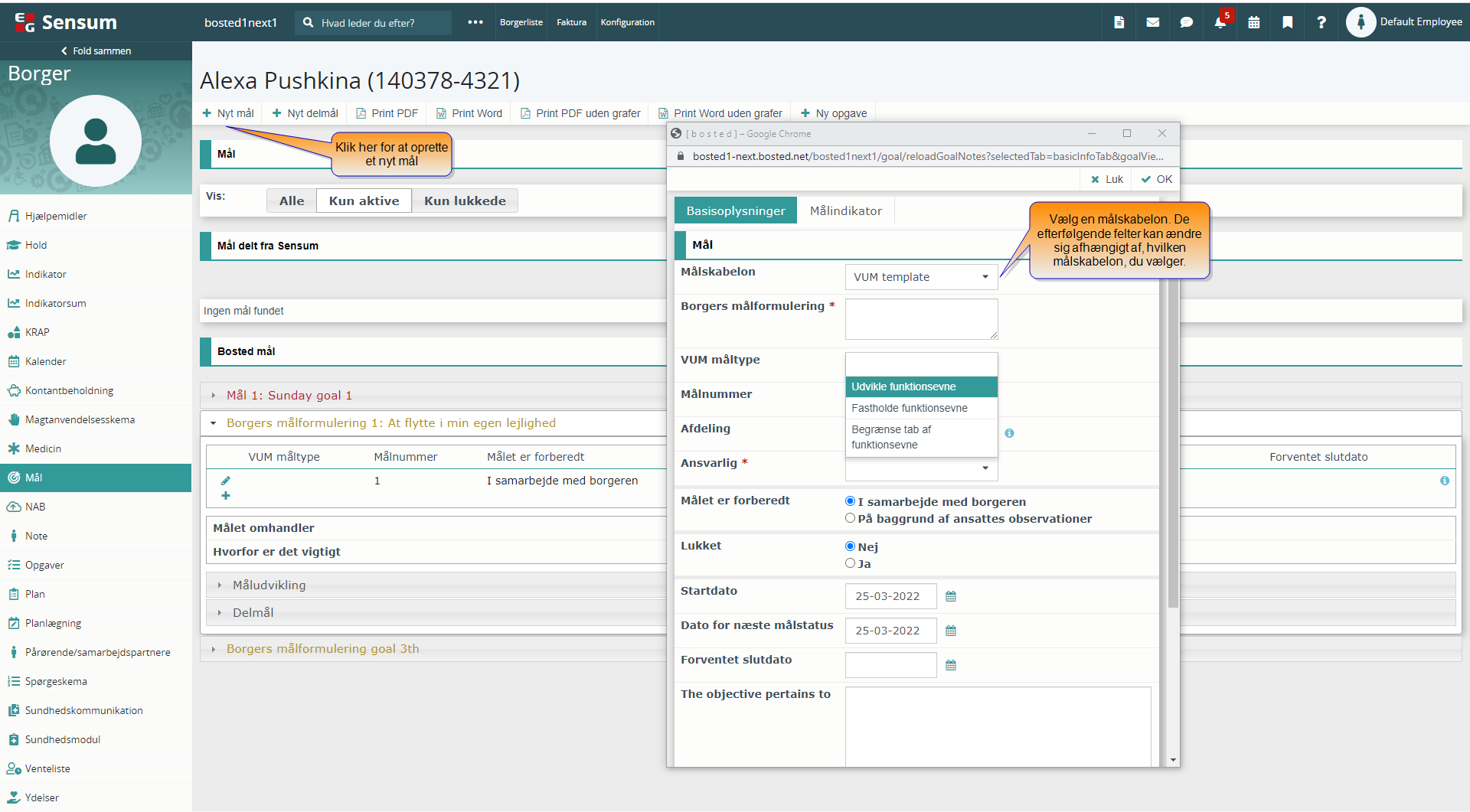The height and width of the screenshot is (812, 1470).
Task: Switch to the Målindikator tab
Action: (846, 210)
